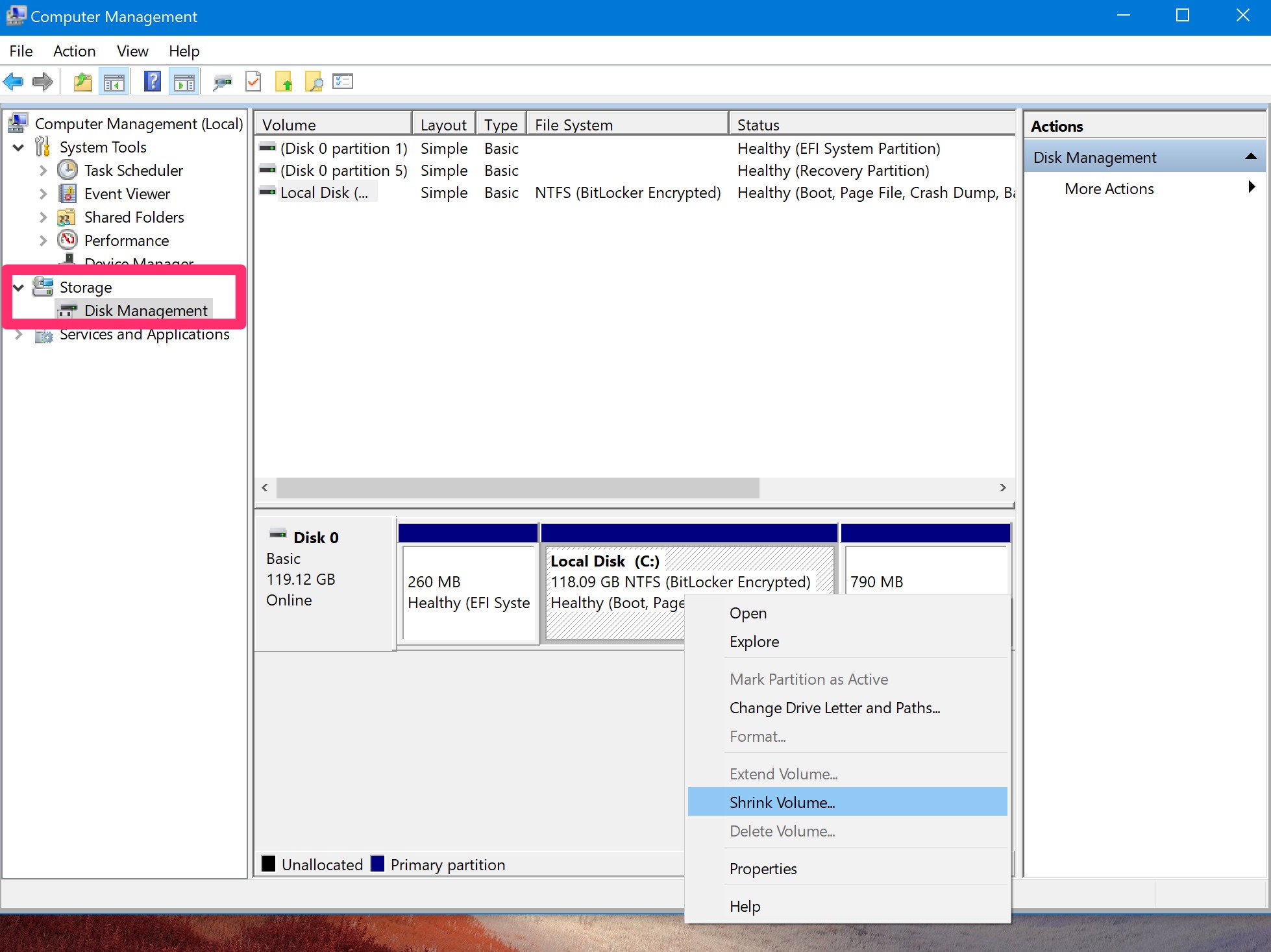
Task: Click the Computer Management (Local) root icon
Action: [18, 123]
